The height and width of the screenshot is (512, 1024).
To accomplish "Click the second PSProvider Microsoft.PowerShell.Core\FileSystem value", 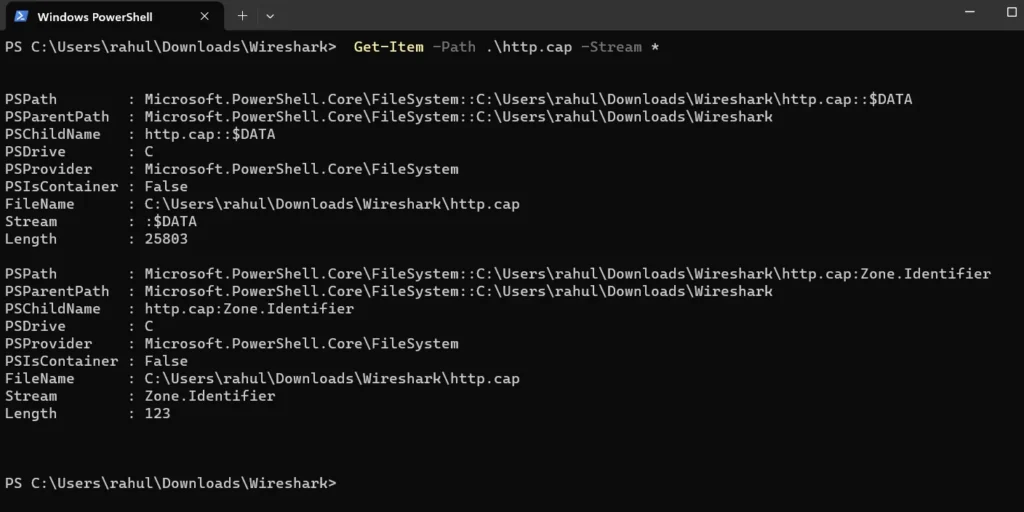I will click(301, 344).
